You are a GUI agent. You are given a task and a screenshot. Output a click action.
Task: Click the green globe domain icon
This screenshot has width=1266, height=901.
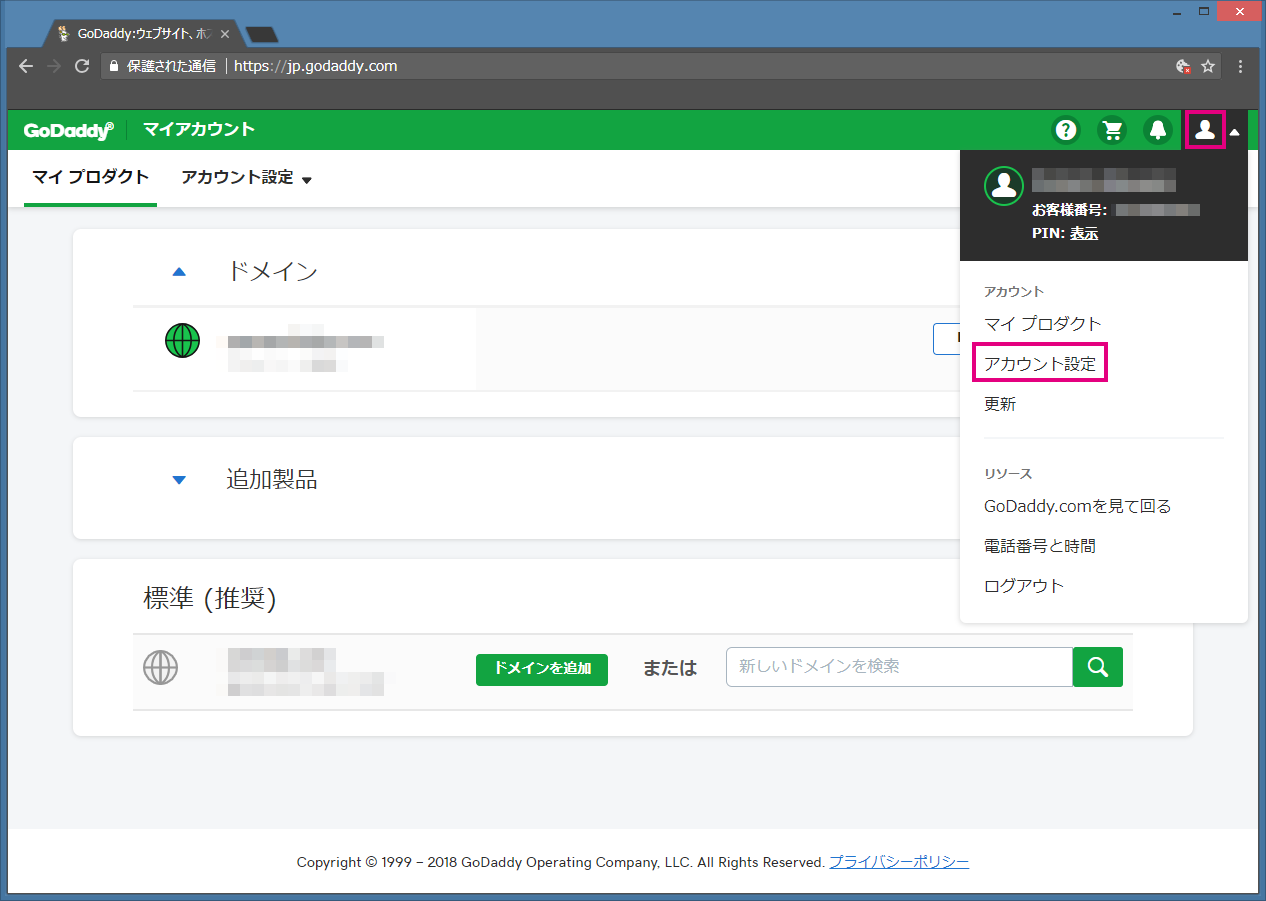pyautogui.click(x=182, y=341)
